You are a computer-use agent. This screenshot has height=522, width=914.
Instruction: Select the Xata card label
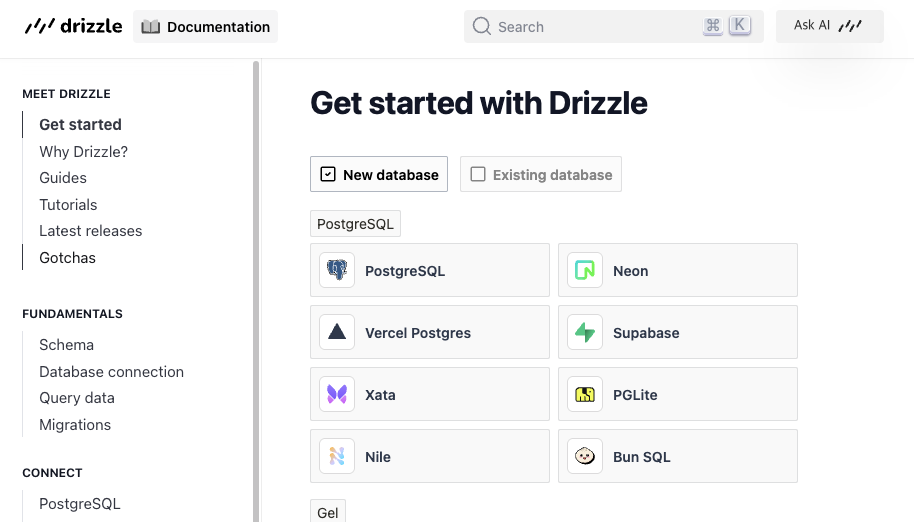point(380,395)
